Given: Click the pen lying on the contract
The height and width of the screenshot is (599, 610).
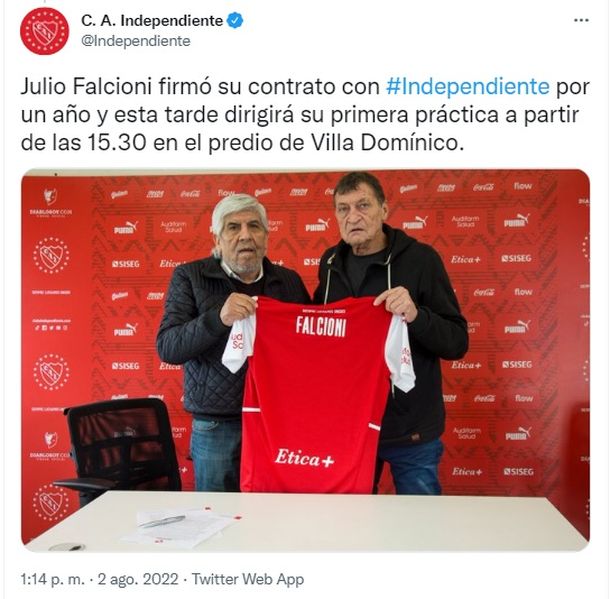Looking at the screenshot, I should (162, 521).
